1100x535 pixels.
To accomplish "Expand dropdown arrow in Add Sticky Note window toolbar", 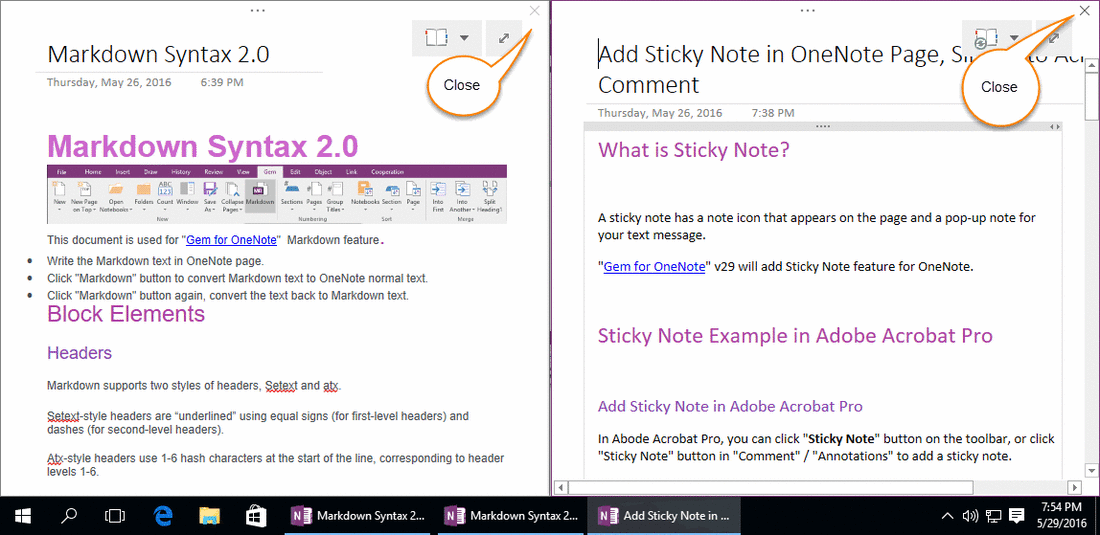I will 1014,39.
